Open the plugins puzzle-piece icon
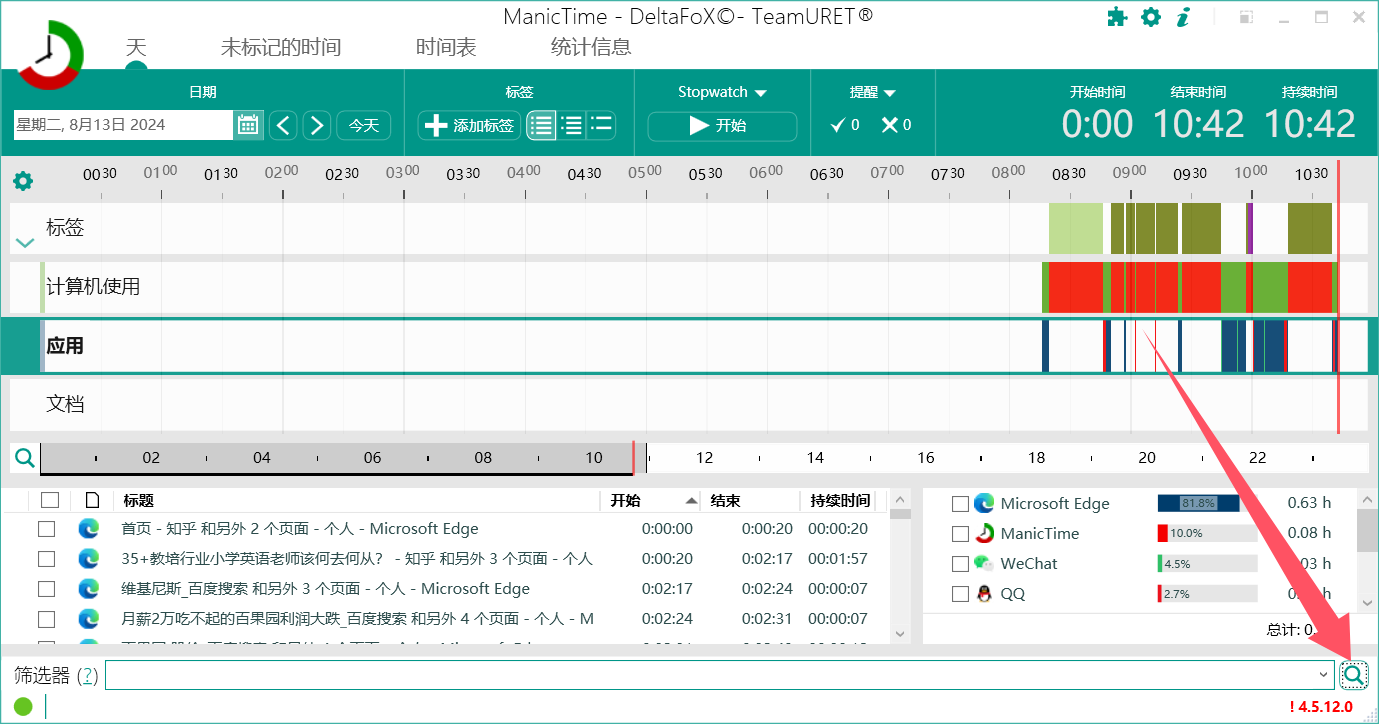Viewport: 1379px width, 724px height. [x=1117, y=17]
